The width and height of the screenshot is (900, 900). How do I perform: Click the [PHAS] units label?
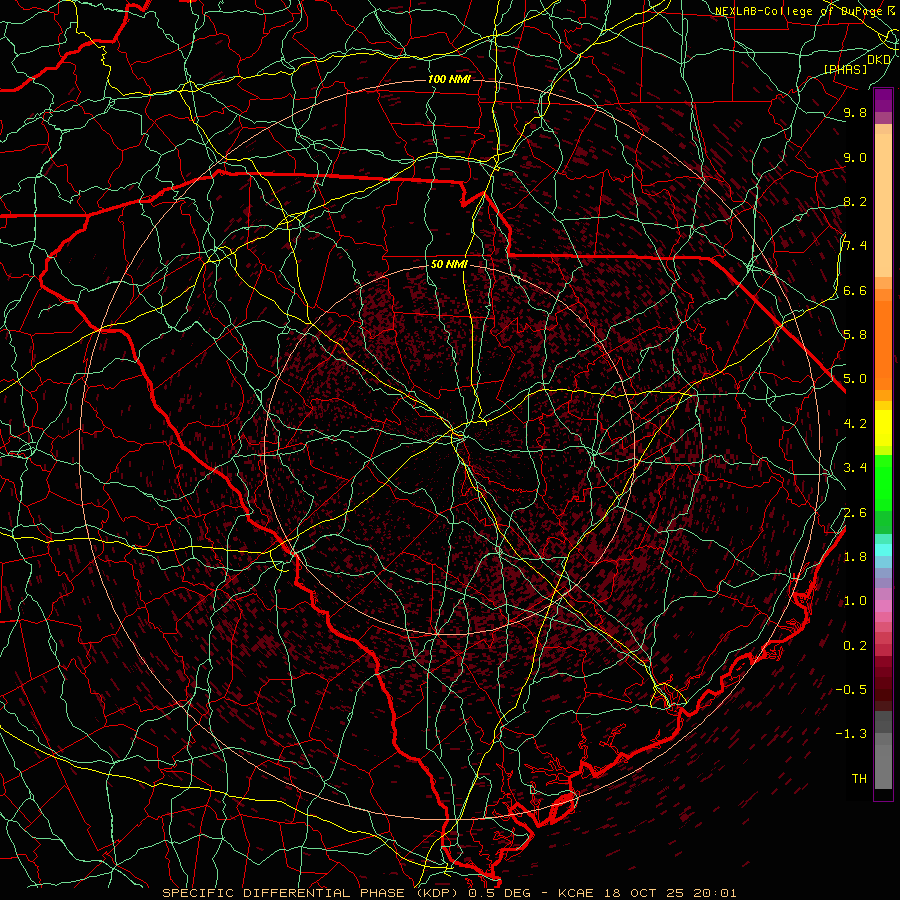(x=845, y=69)
